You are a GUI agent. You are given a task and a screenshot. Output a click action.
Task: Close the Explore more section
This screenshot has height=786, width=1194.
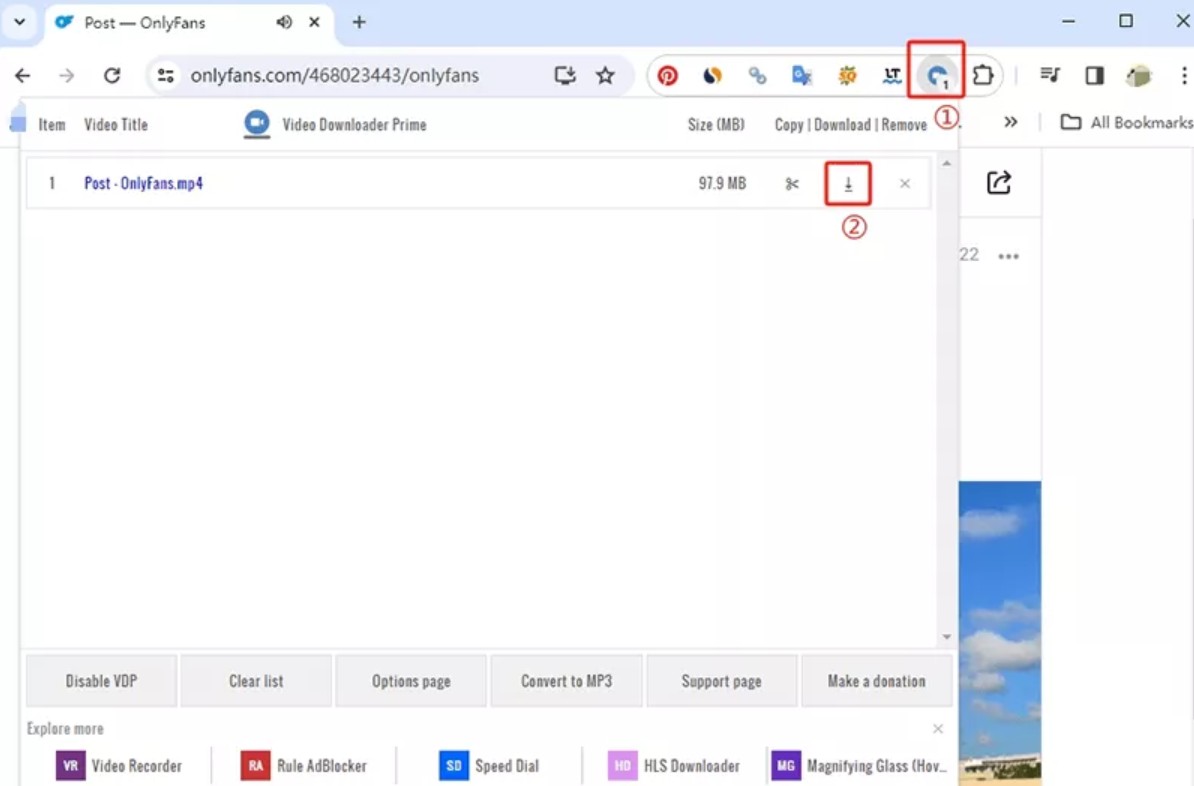point(938,729)
